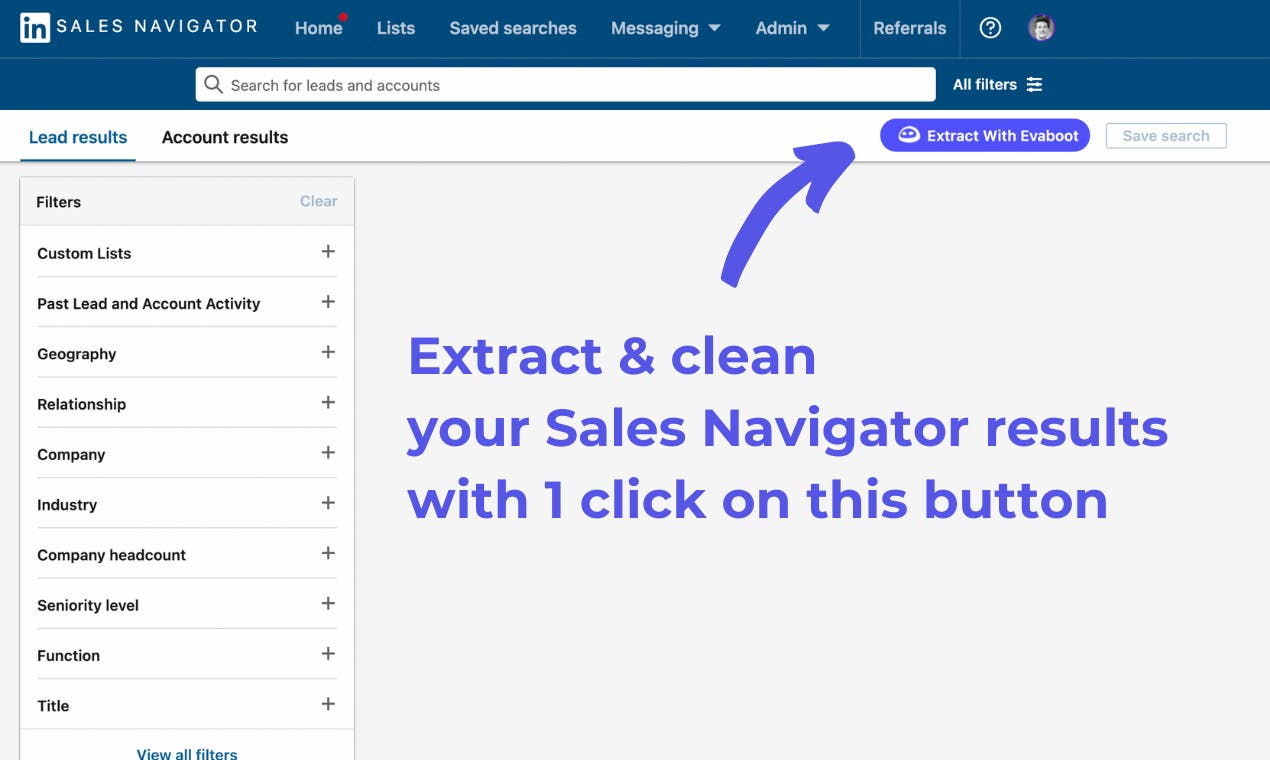Click the Seniority level filter label
This screenshot has height=760, width=1270.
pyautogui.click(x=88, y=605)
